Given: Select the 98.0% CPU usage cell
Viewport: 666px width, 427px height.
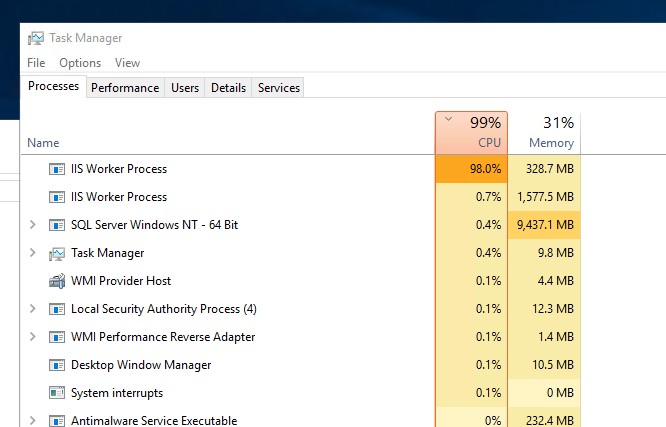Looking at the screenshot, I should [x=471, y=169].
